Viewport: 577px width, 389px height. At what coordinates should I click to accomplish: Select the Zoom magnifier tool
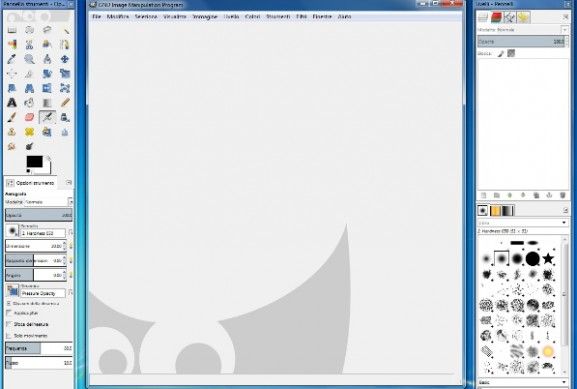pyautogui.click(x=29, y=59)
